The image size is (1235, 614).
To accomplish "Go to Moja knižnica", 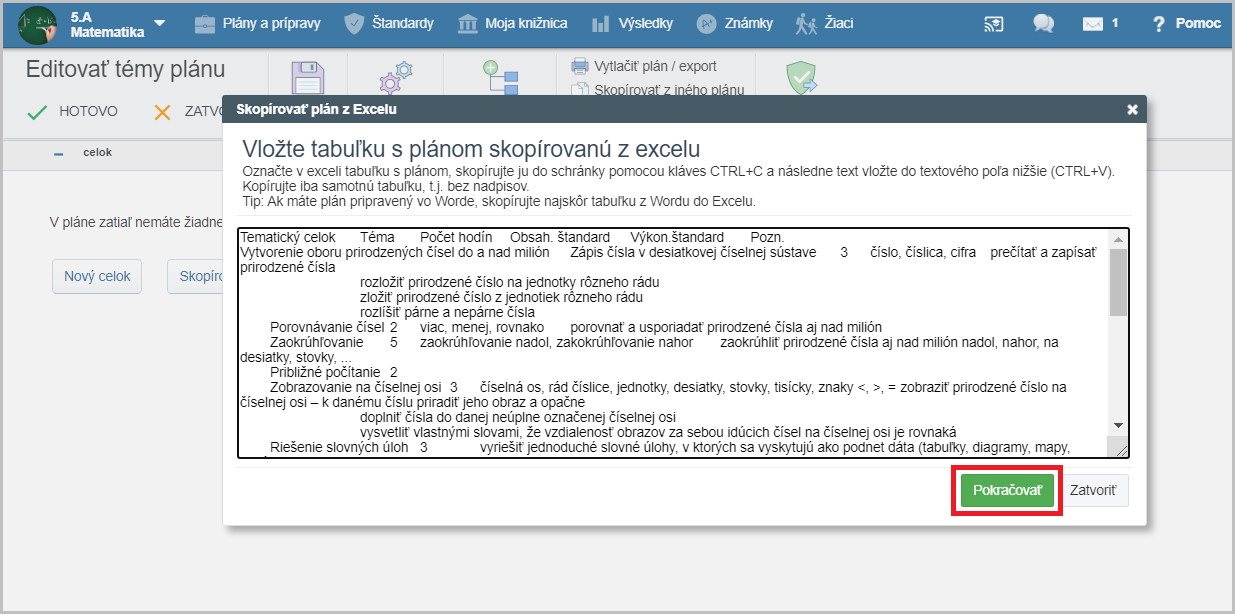I will (512, 23).
